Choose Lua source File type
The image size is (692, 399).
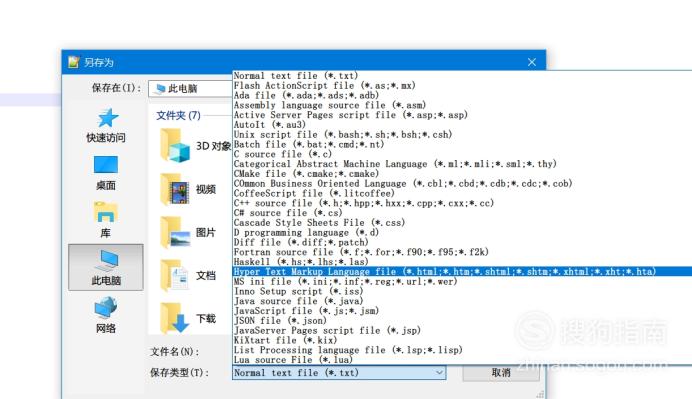click(x=462, y=359)
